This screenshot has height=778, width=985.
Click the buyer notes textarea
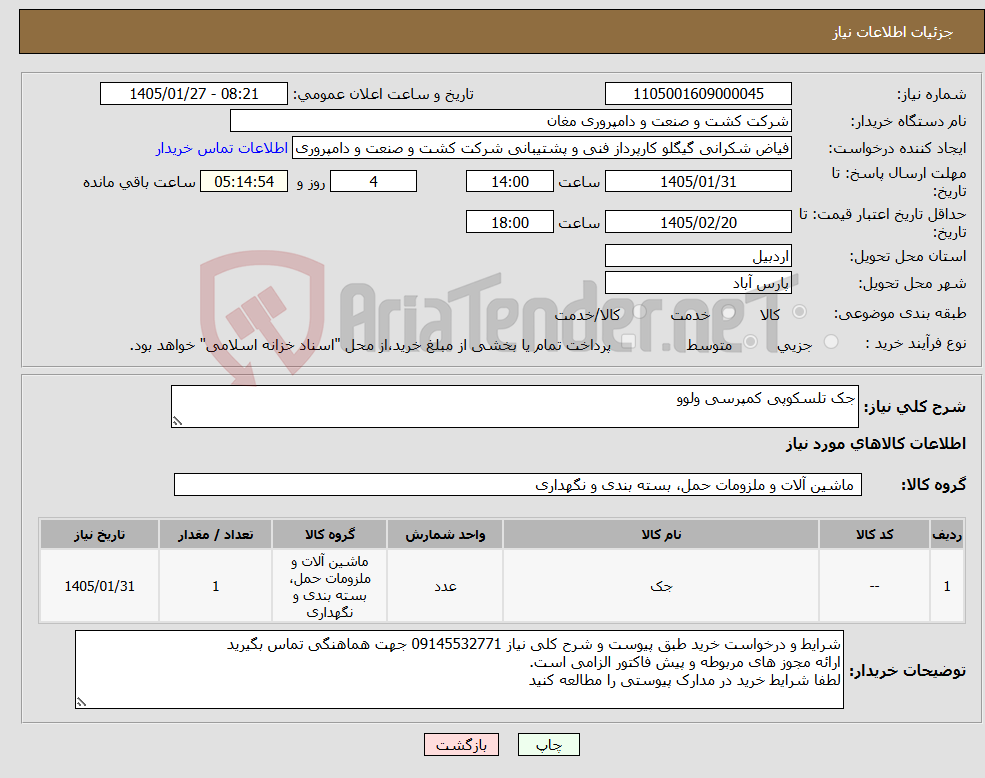[x=459, y=670]
